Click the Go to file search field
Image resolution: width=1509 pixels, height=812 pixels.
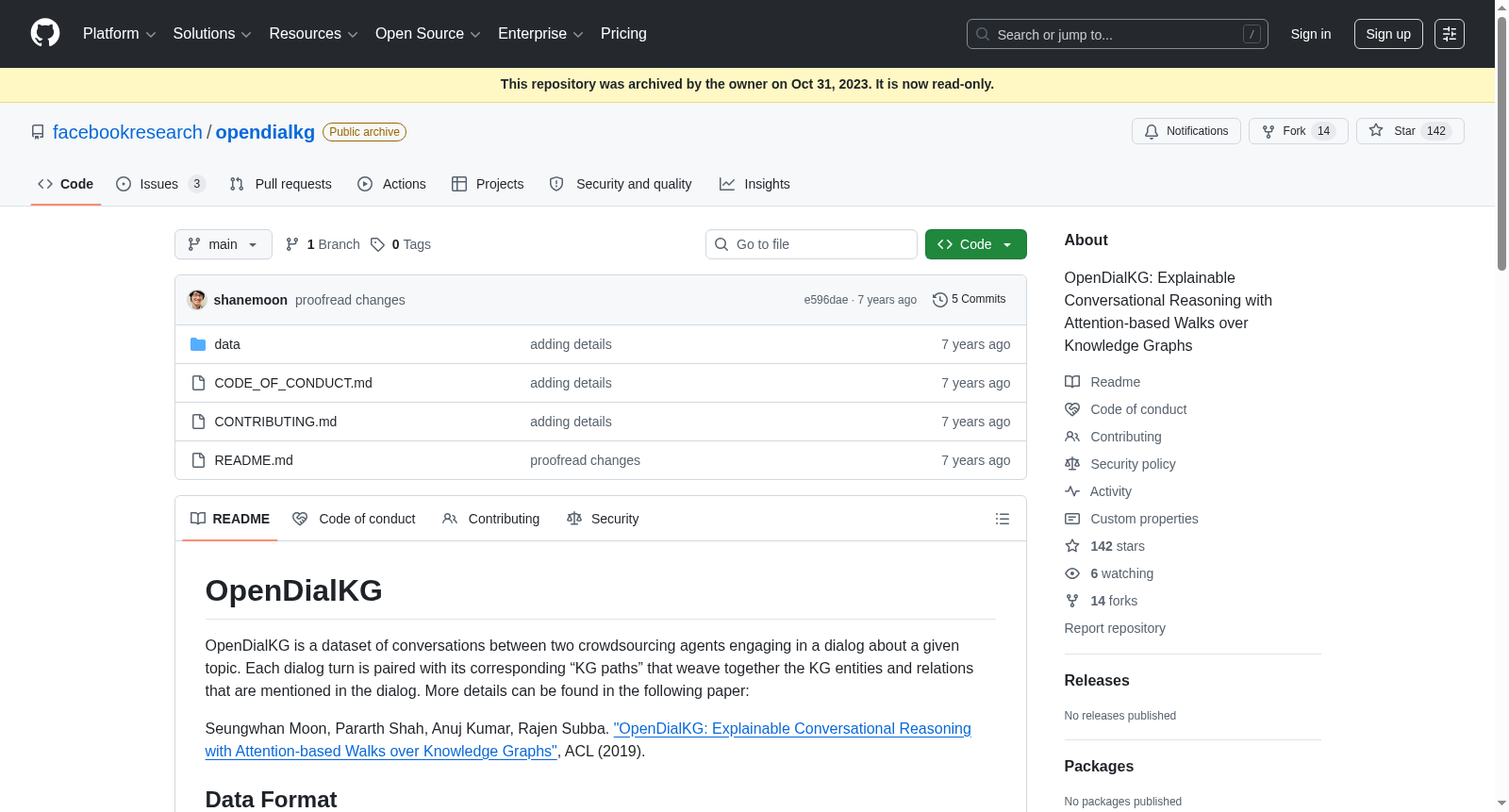pyautogui.click(x=811, y=244)
